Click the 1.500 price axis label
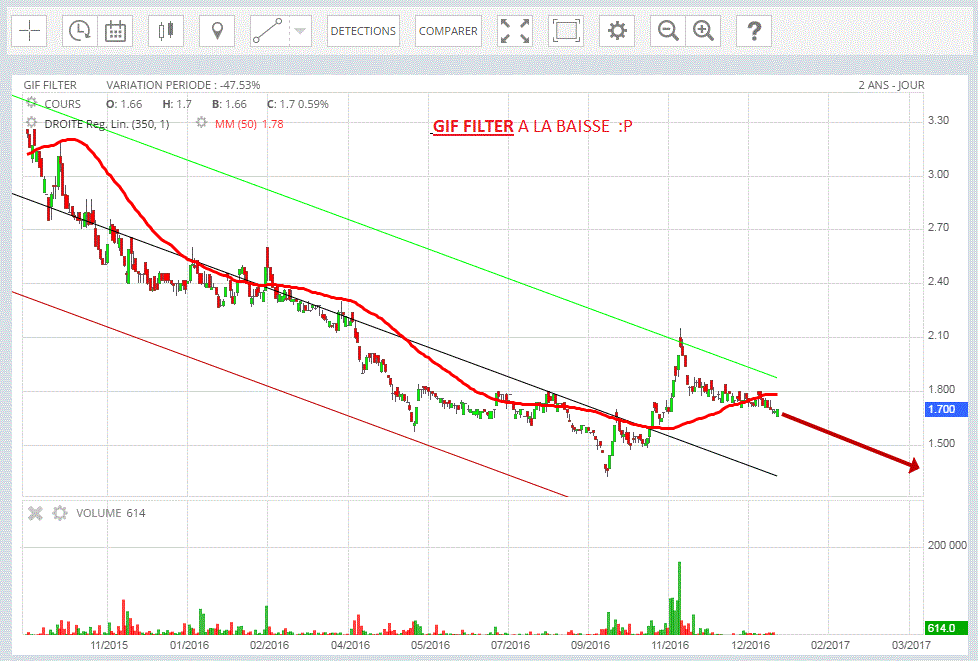The image size is (978, 661). [x=942, y=443]
